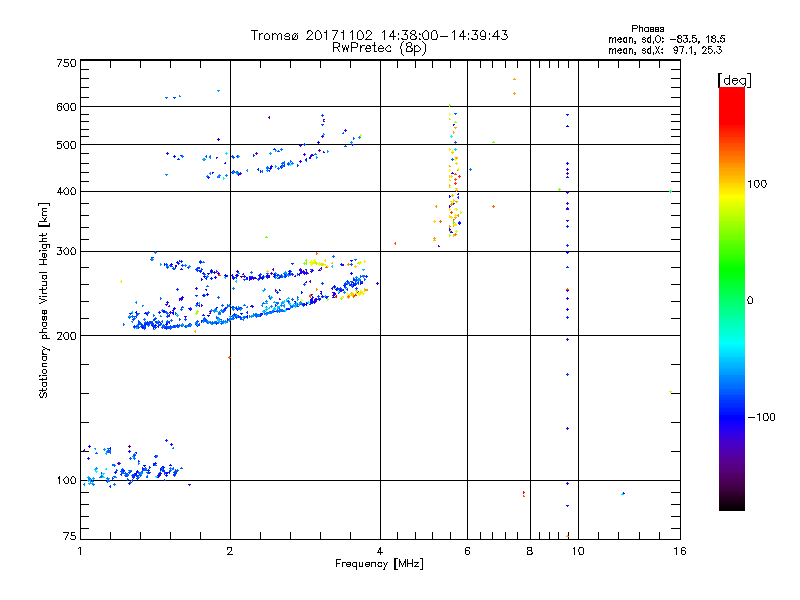Viewport: 800px width, 600px height.
Task: Click the 'RwPretec (8p)' subtitle
Action: click(379, 48)
